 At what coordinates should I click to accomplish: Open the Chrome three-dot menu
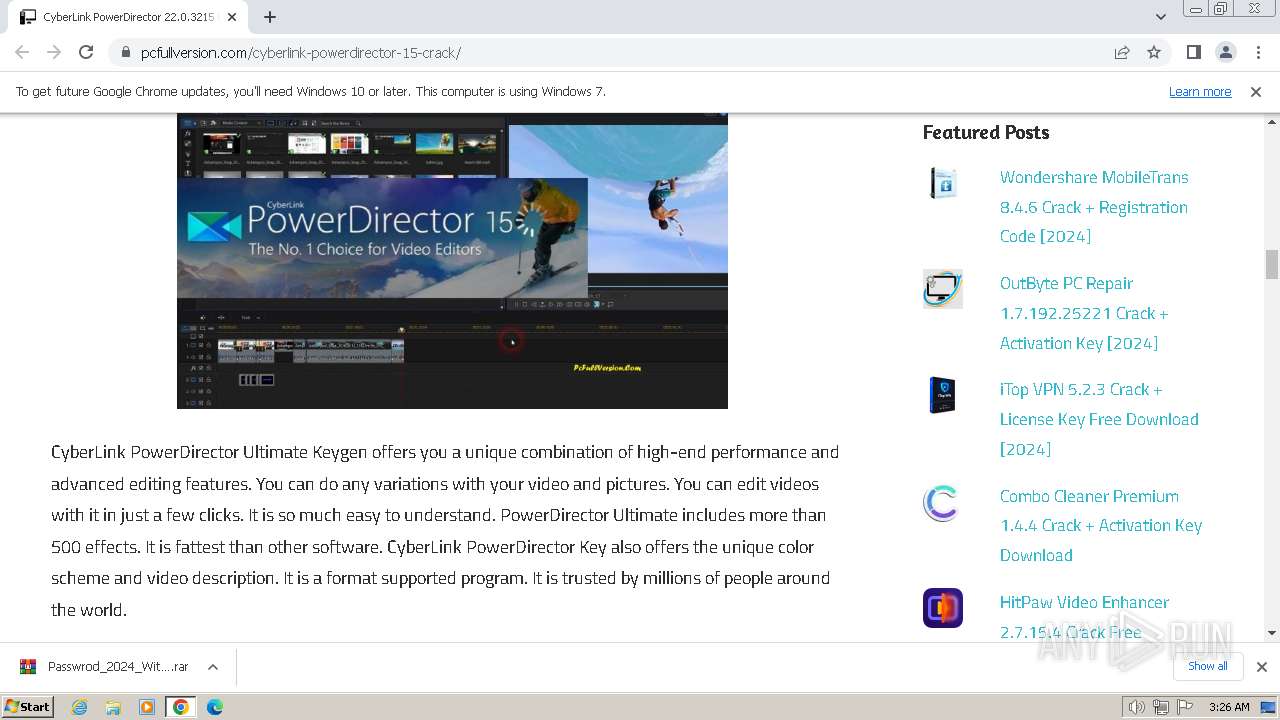[x=1257, y=52]
